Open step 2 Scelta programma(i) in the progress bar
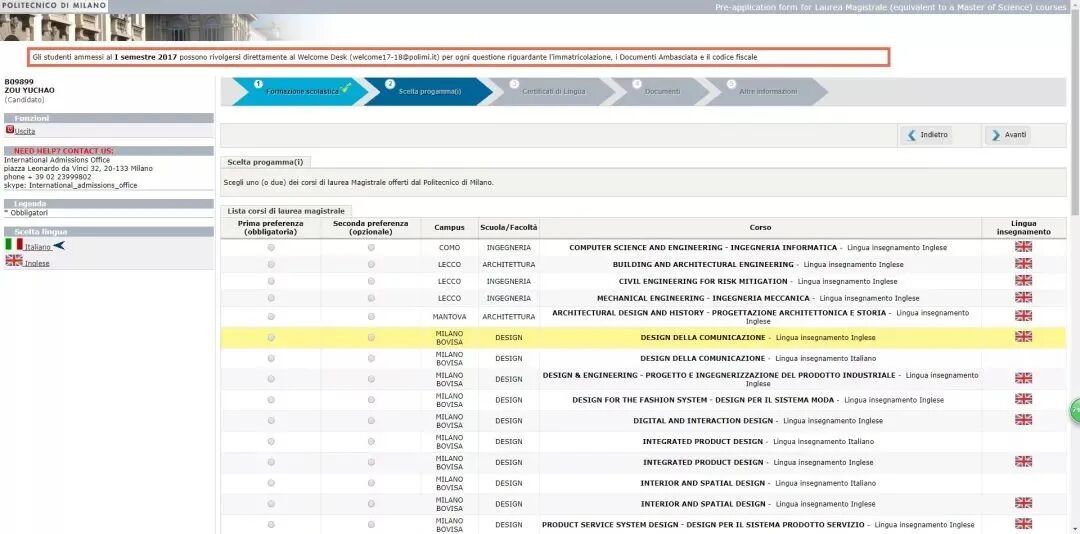 point(429,91)
